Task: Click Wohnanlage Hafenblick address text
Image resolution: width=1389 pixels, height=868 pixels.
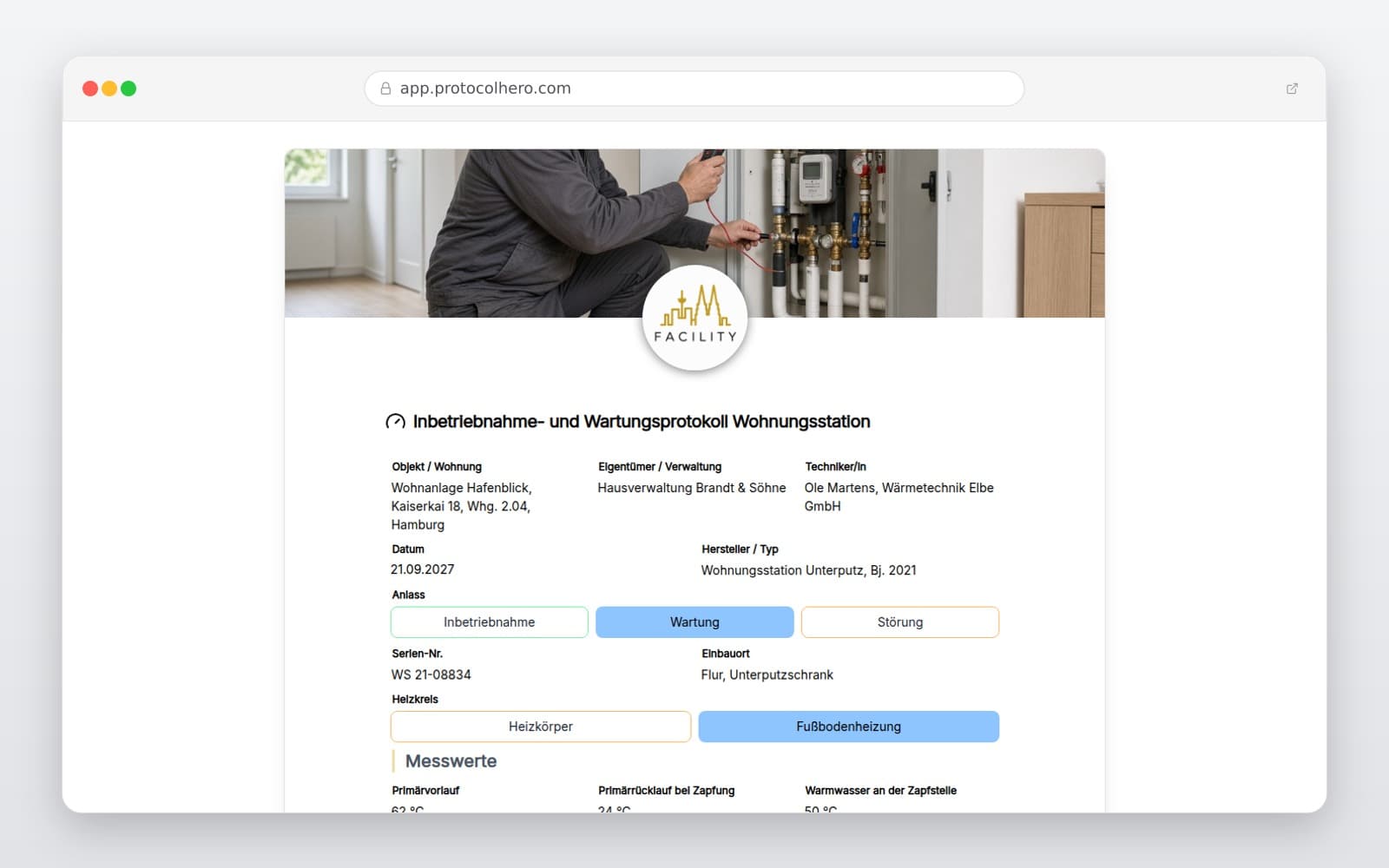Action: click(462, 506)
